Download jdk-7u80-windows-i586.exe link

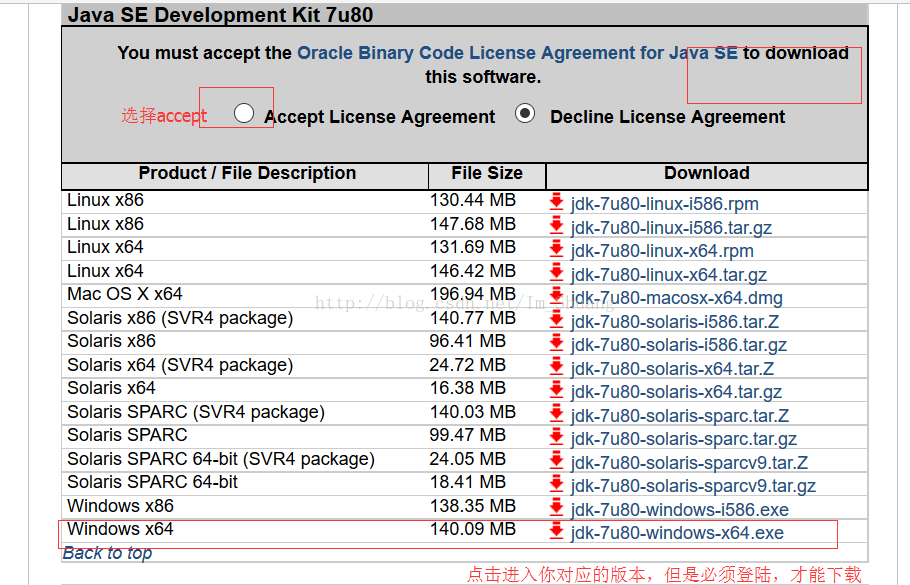click(x=680, y=510)
